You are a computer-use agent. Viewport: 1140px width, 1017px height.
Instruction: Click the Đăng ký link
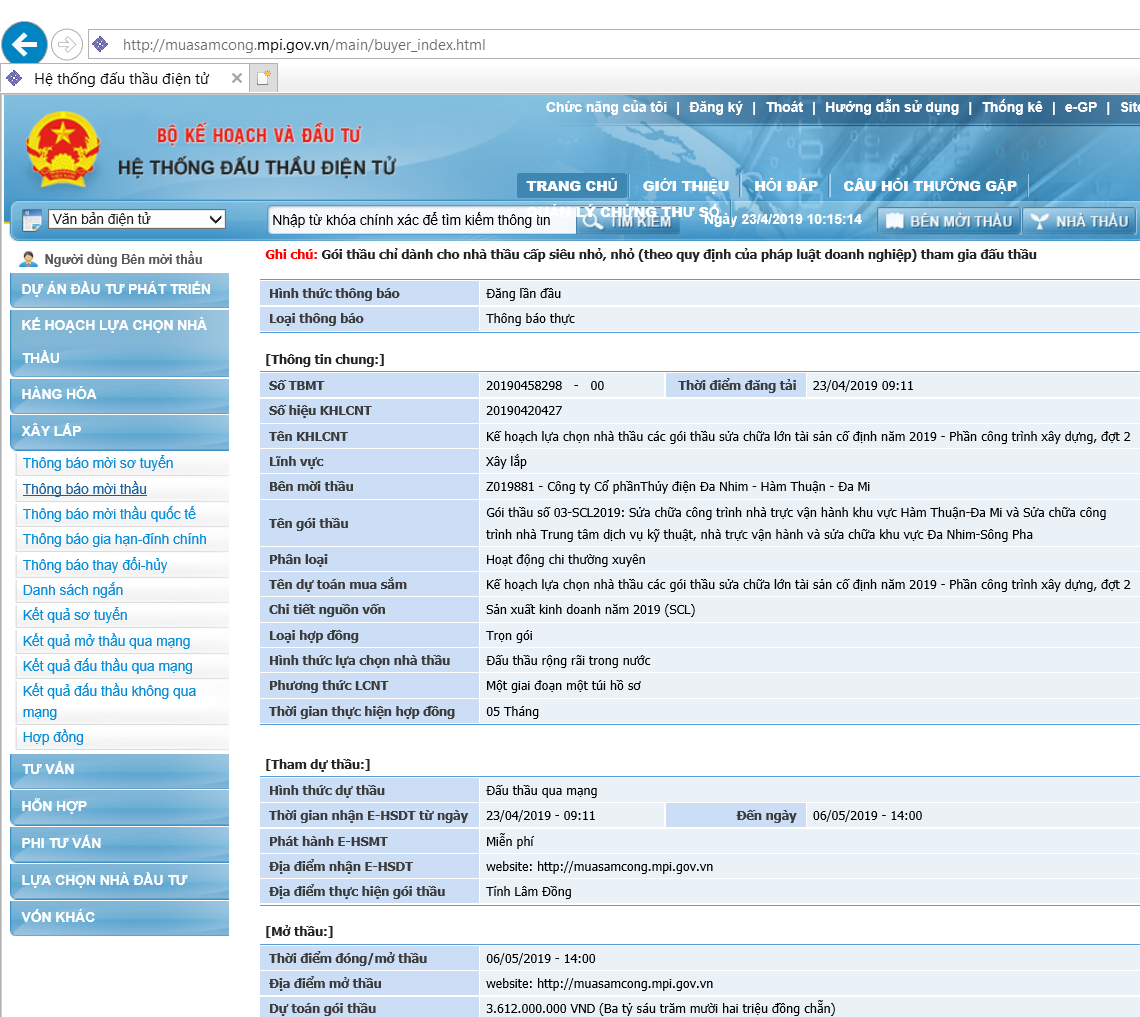(x=716, y=108)
